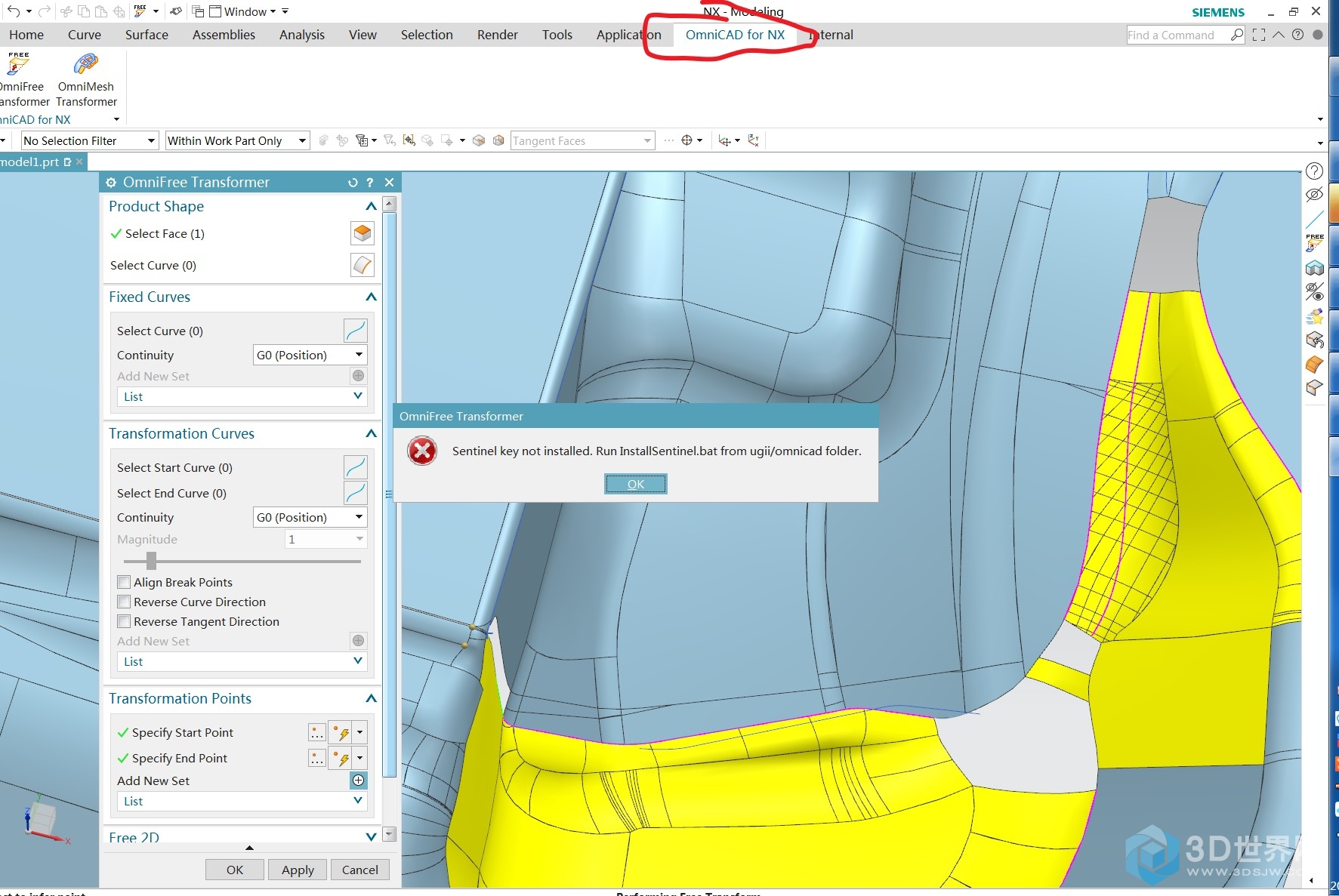The height and width of the screenshot is (896, 1339).
Task: Click the Find a Command input field
Action: click(x=1177, y=35)
